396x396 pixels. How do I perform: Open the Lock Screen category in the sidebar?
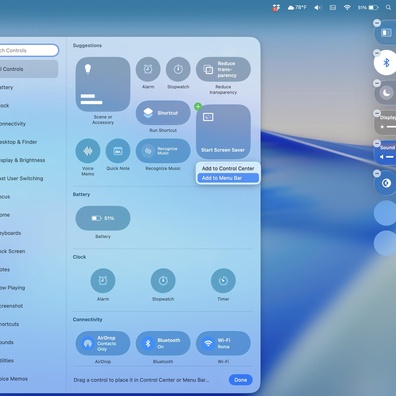[x=28, y=251]
